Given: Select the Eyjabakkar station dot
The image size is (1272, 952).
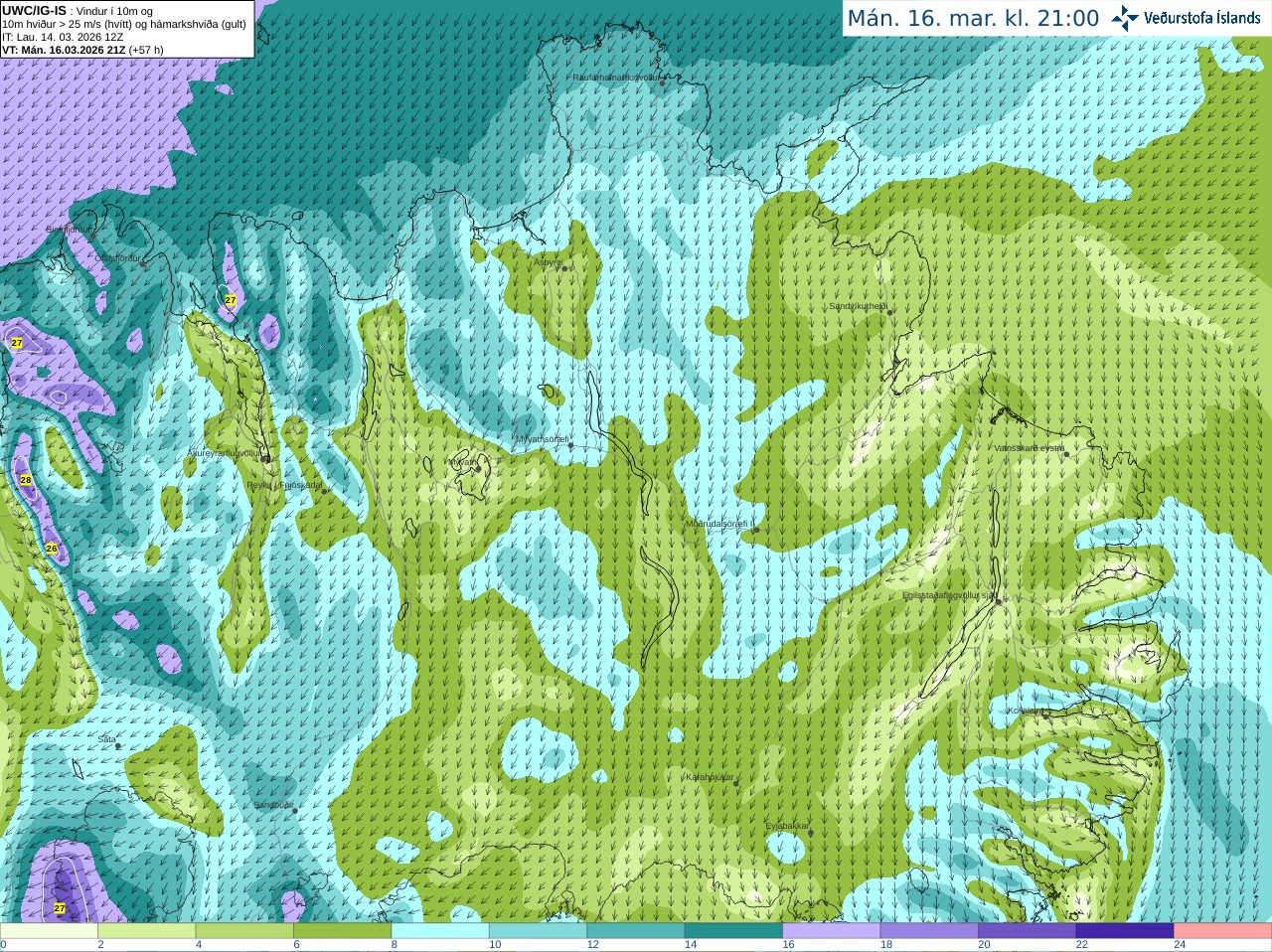Looking at the screenshot, I should point(811,832).
